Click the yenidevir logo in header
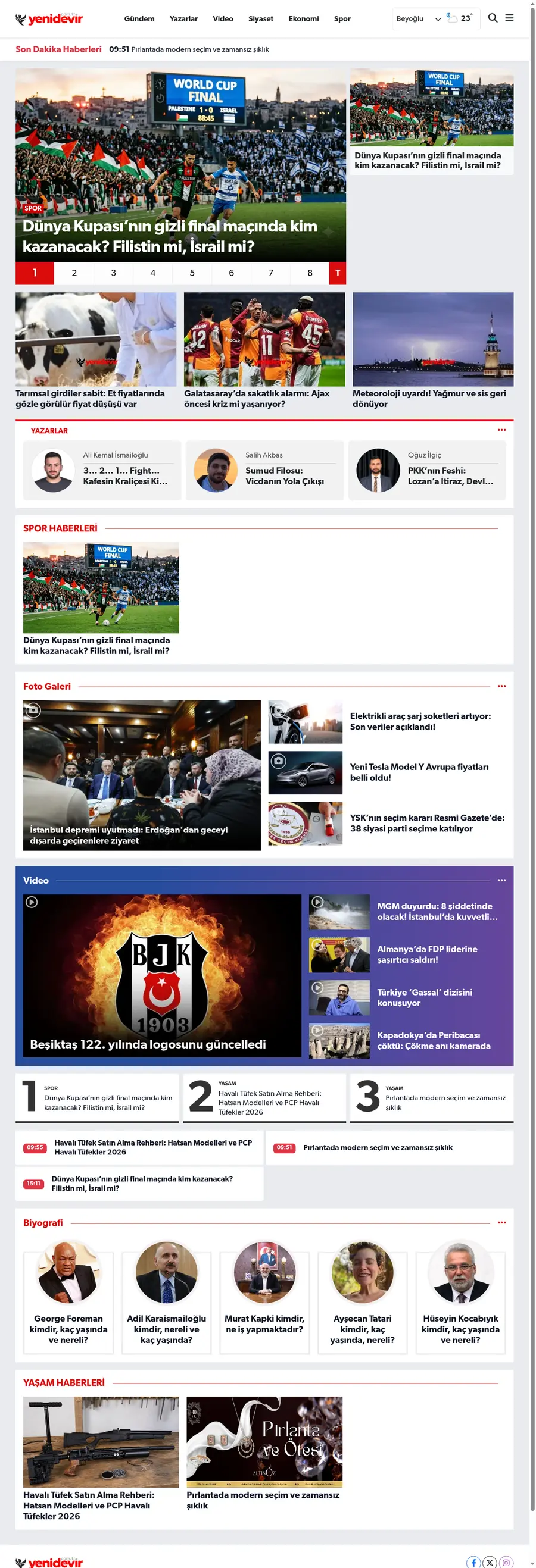 49,19
